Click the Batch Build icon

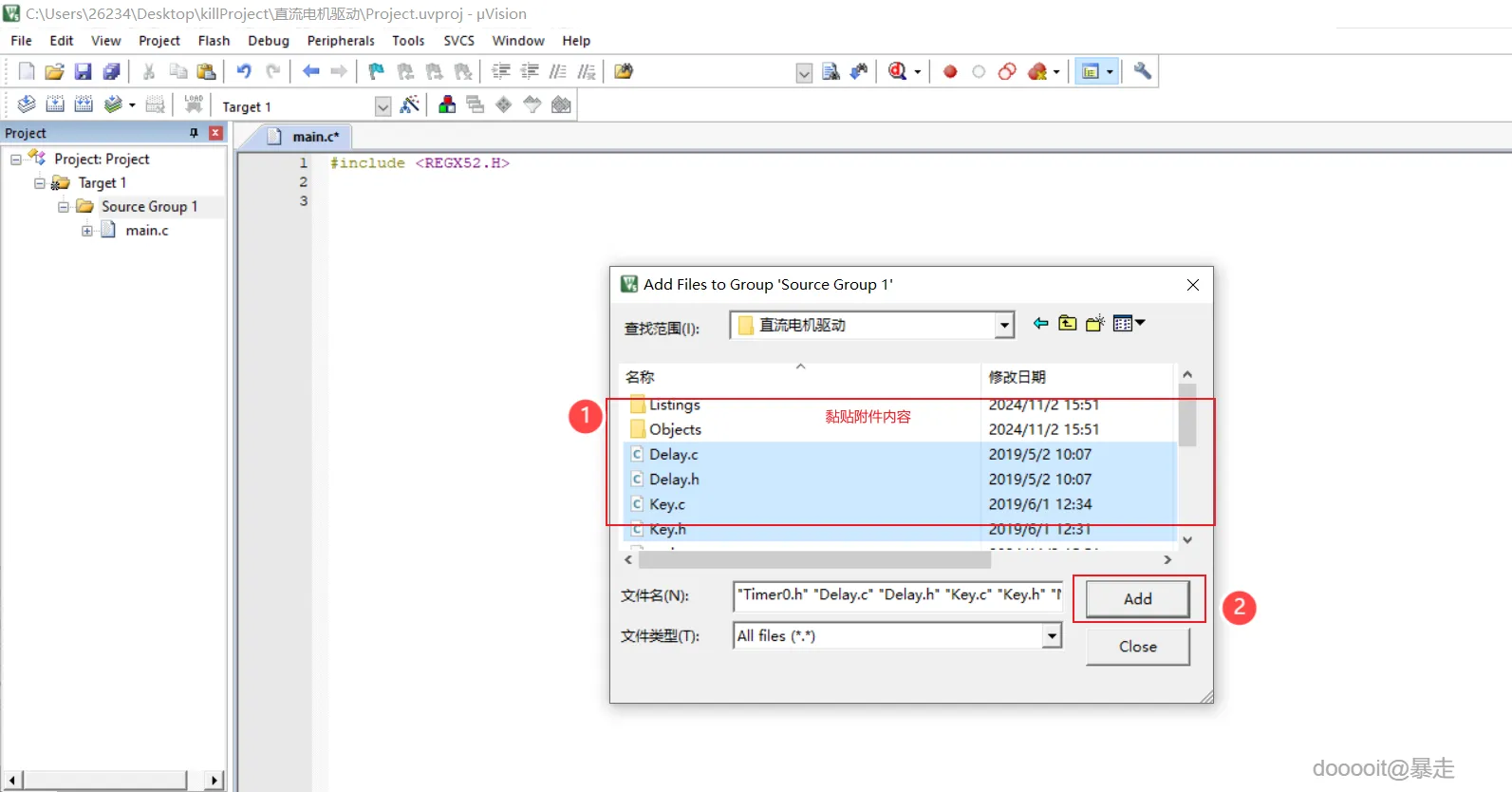click(x=113, y=104)
